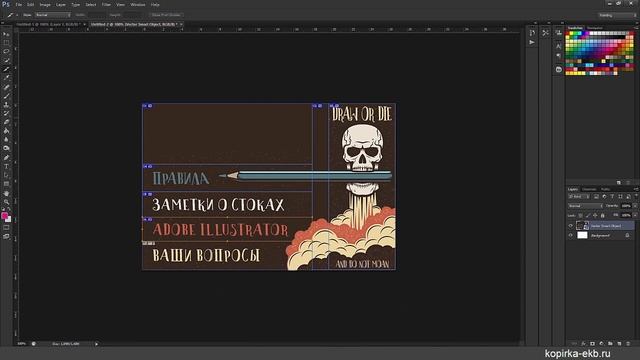The image size is (640, 360).
Task: Delete layer with trash icon
Action: coord(628,344)
